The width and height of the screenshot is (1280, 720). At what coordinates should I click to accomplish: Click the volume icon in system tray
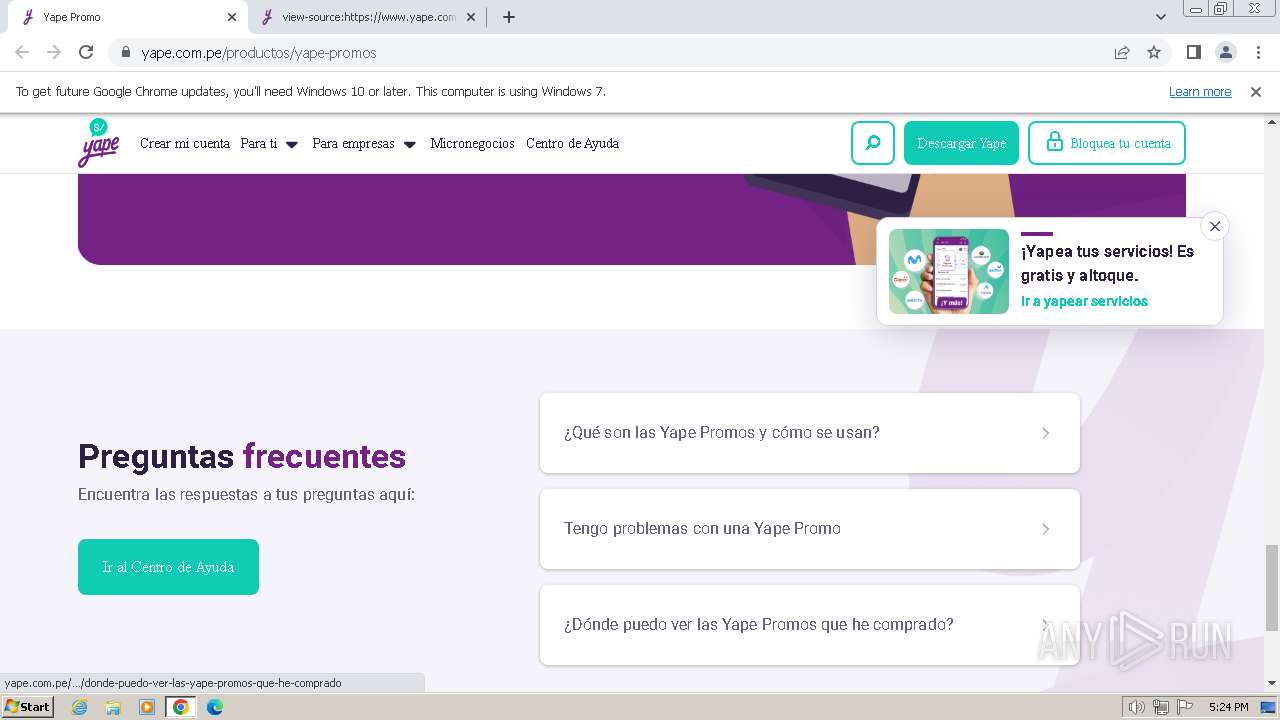point(1136,707)
